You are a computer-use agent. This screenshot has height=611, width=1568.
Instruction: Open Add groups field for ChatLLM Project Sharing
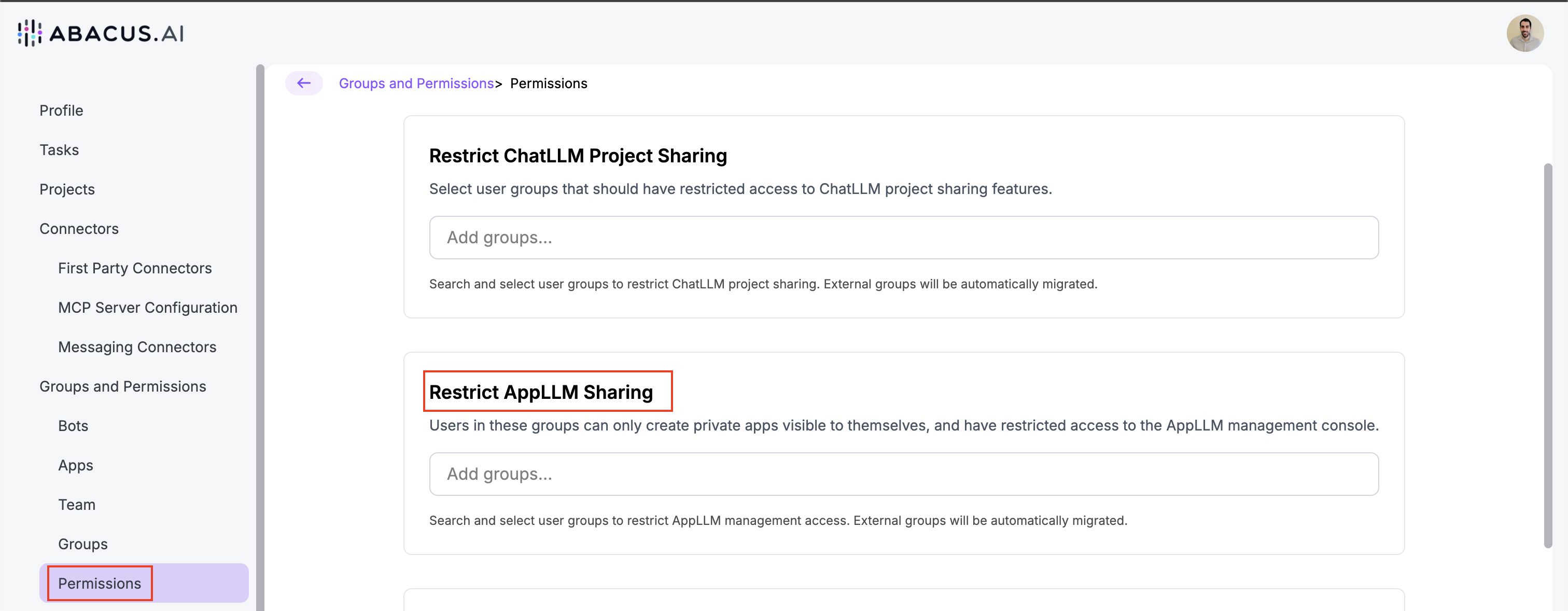tap(903, 238)
